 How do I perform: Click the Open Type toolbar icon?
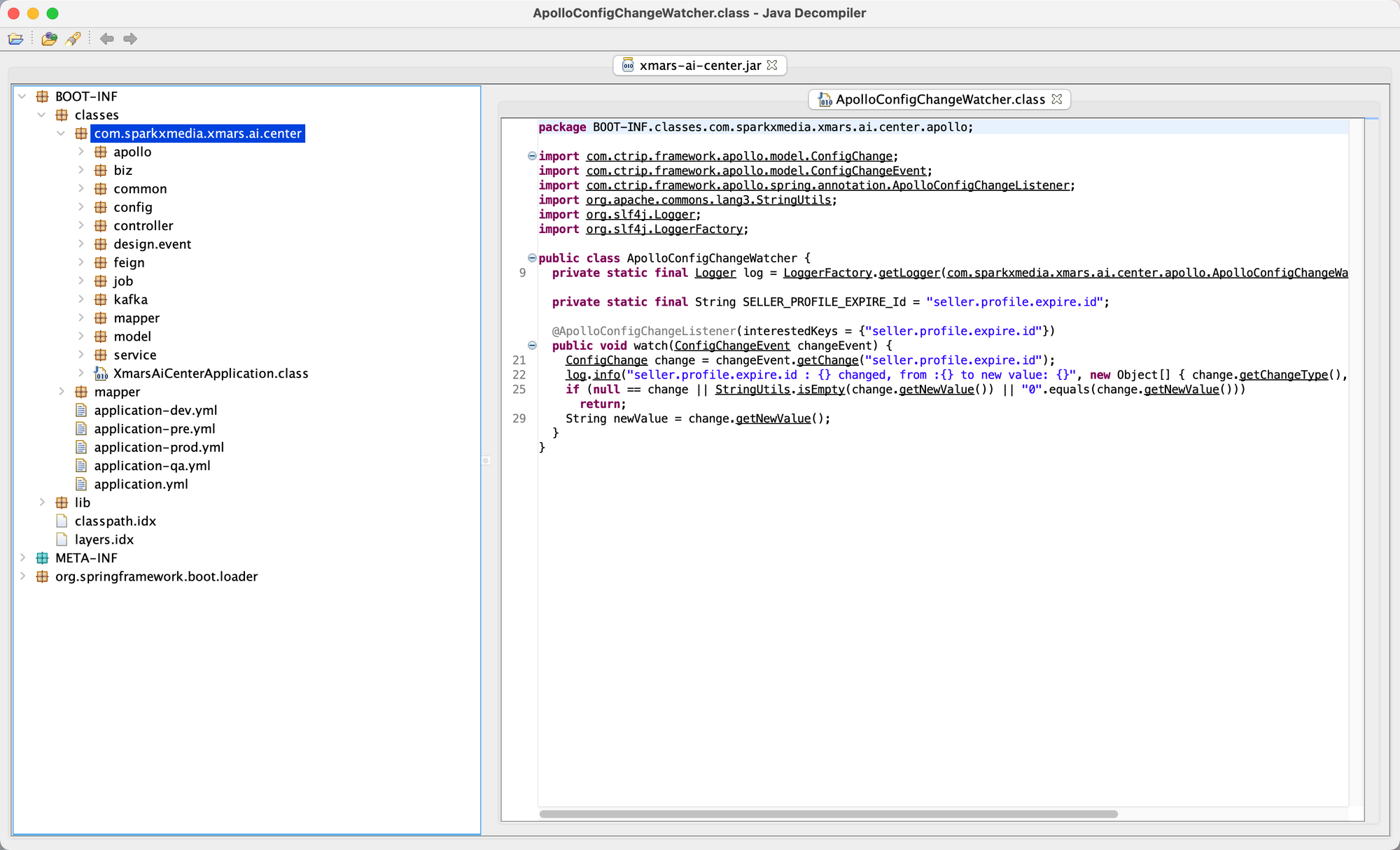49,39
